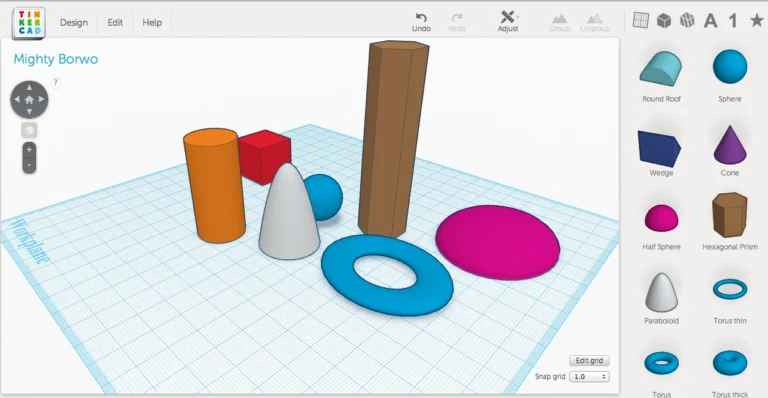Open the Snap grid dropdown

click(x=589, y=376)
